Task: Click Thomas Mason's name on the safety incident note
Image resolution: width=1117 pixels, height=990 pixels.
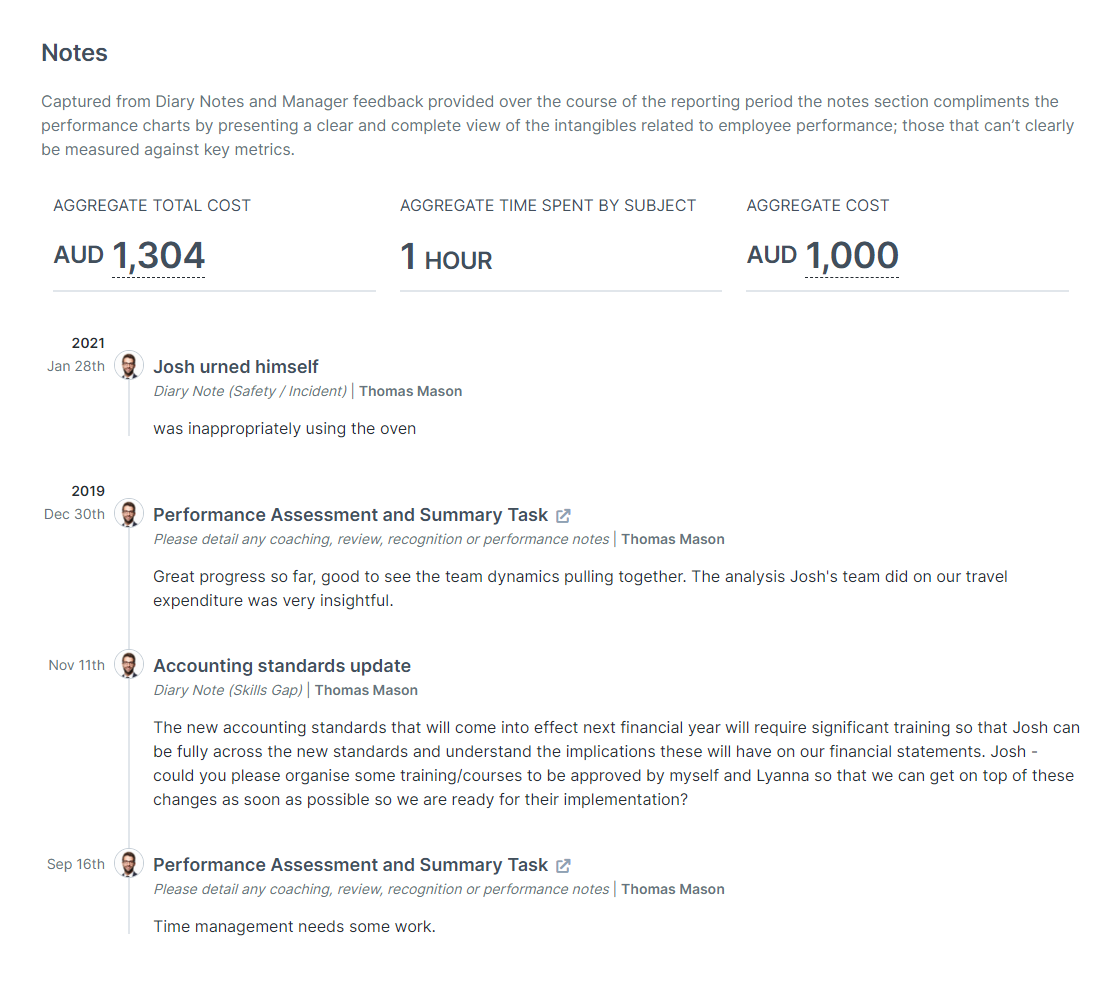Action: (x=410, y=391)
